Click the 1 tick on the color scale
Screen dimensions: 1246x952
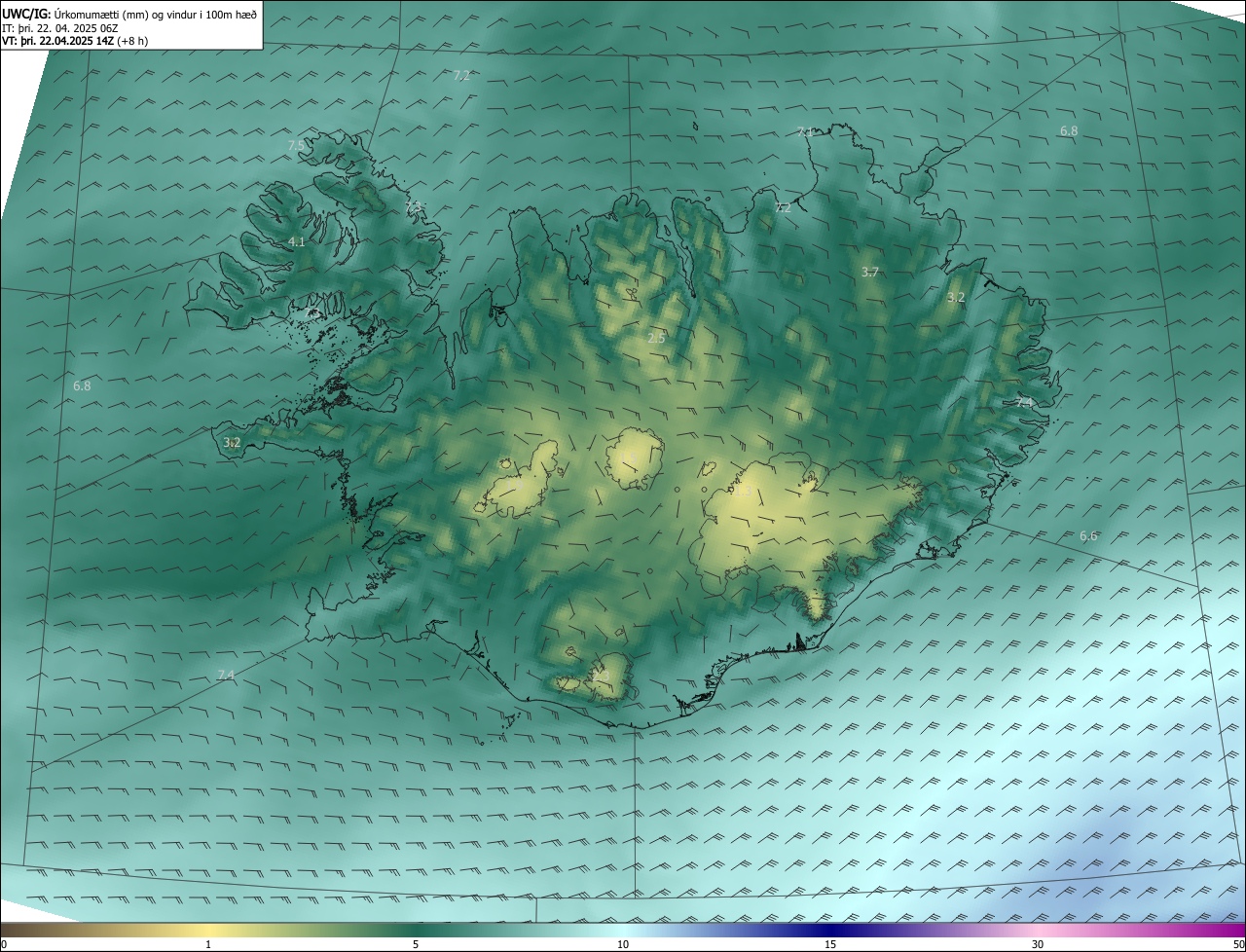tap(208, 944)
